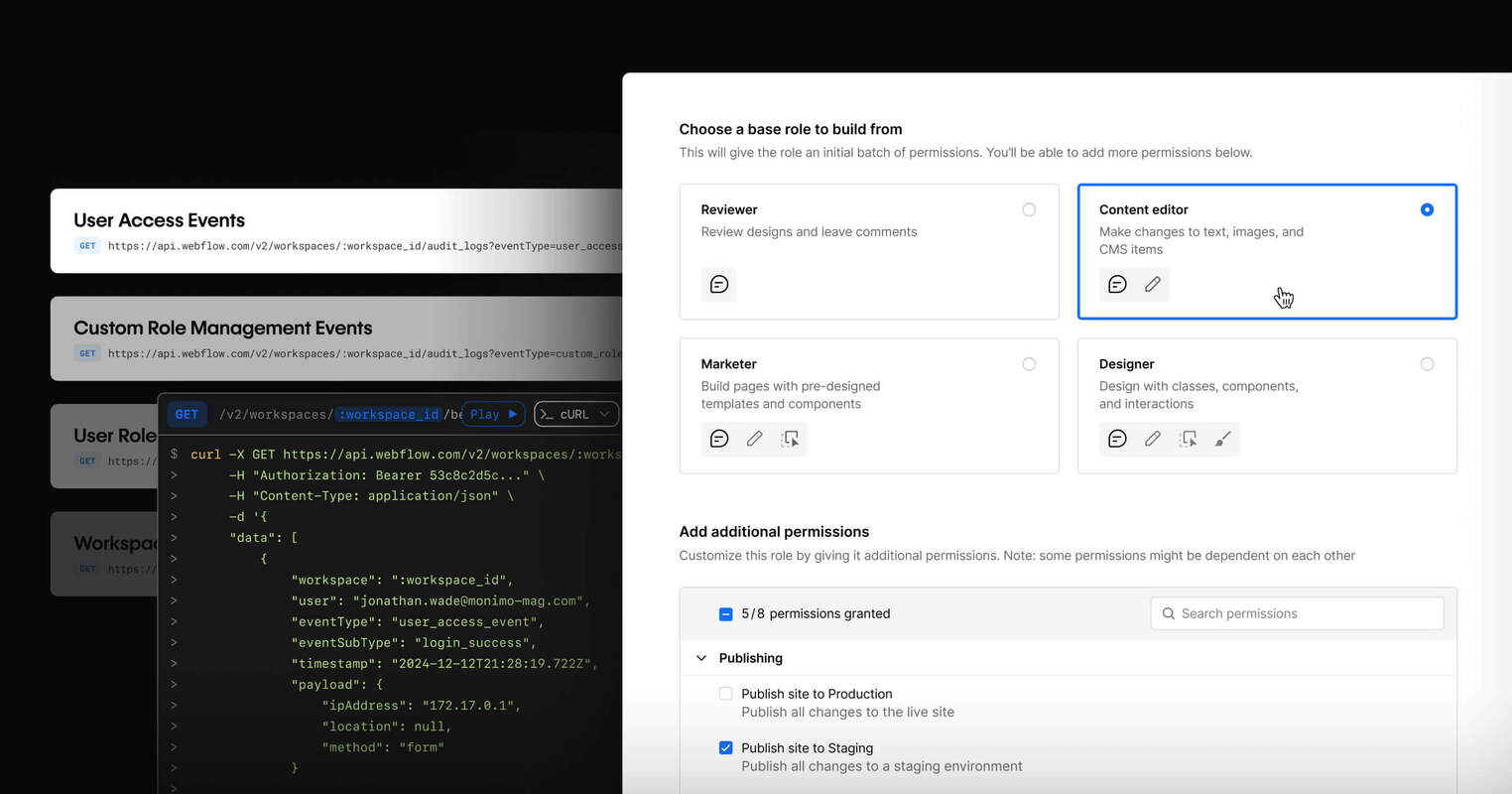Viewport: 1512px width, 794px height.
Task: Enable Publish site to Production permission
Action: pyautogui.click(x=725, y=693)
